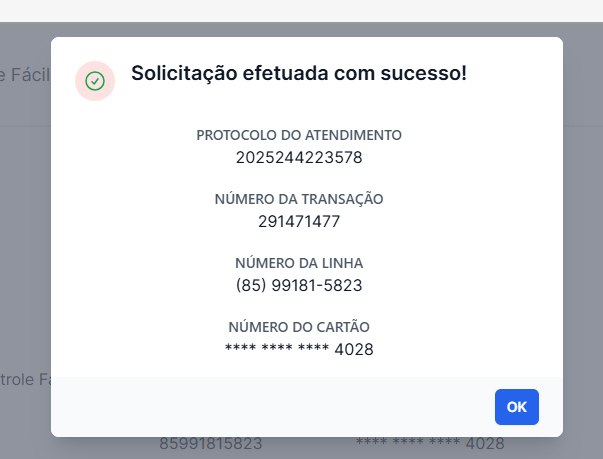Click the light browser bar above the overlay
This screenshot has width=603, height=459.
coord(302,10)
